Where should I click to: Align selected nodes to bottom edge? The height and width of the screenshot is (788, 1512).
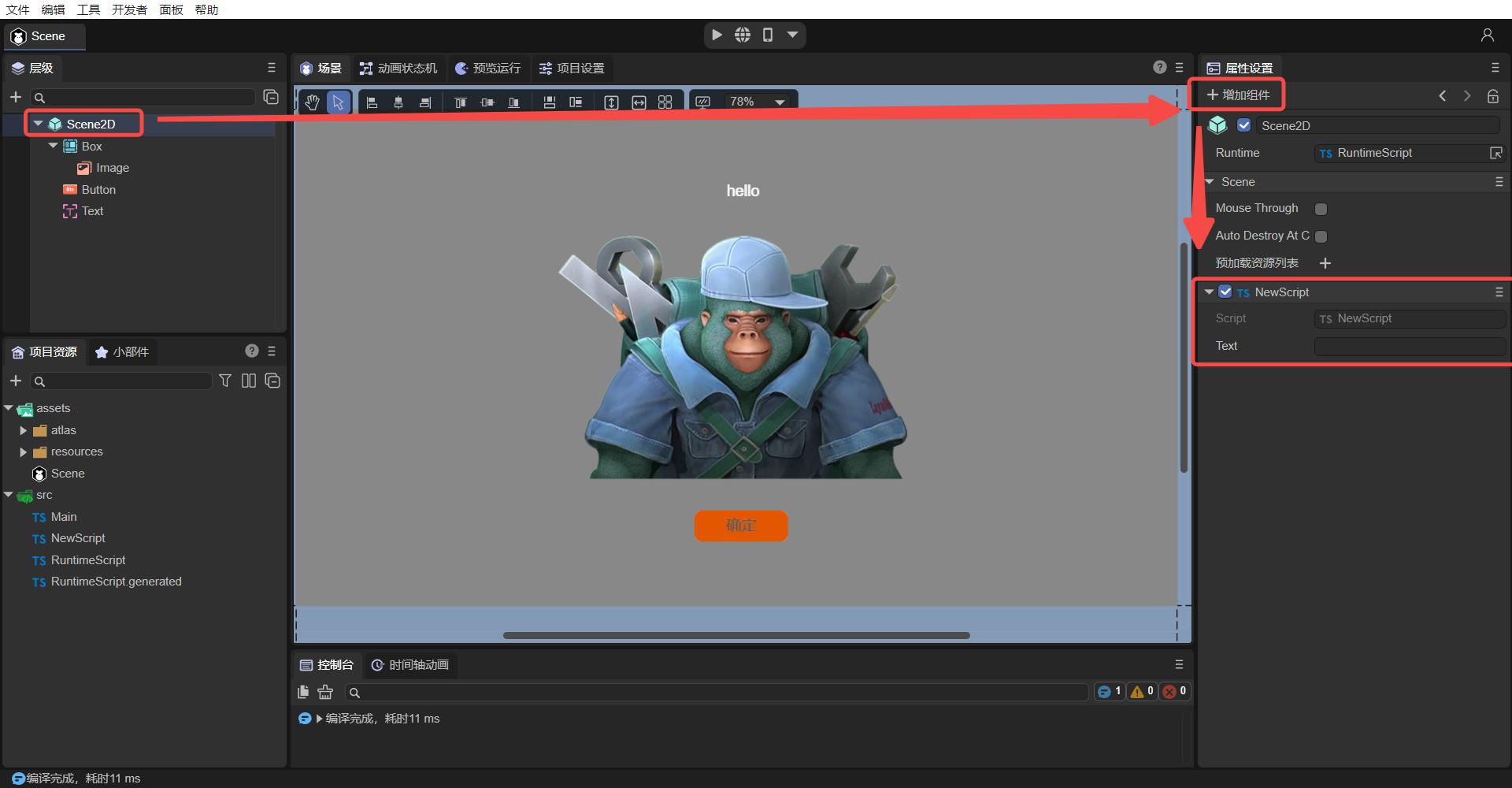coord(514,102)
